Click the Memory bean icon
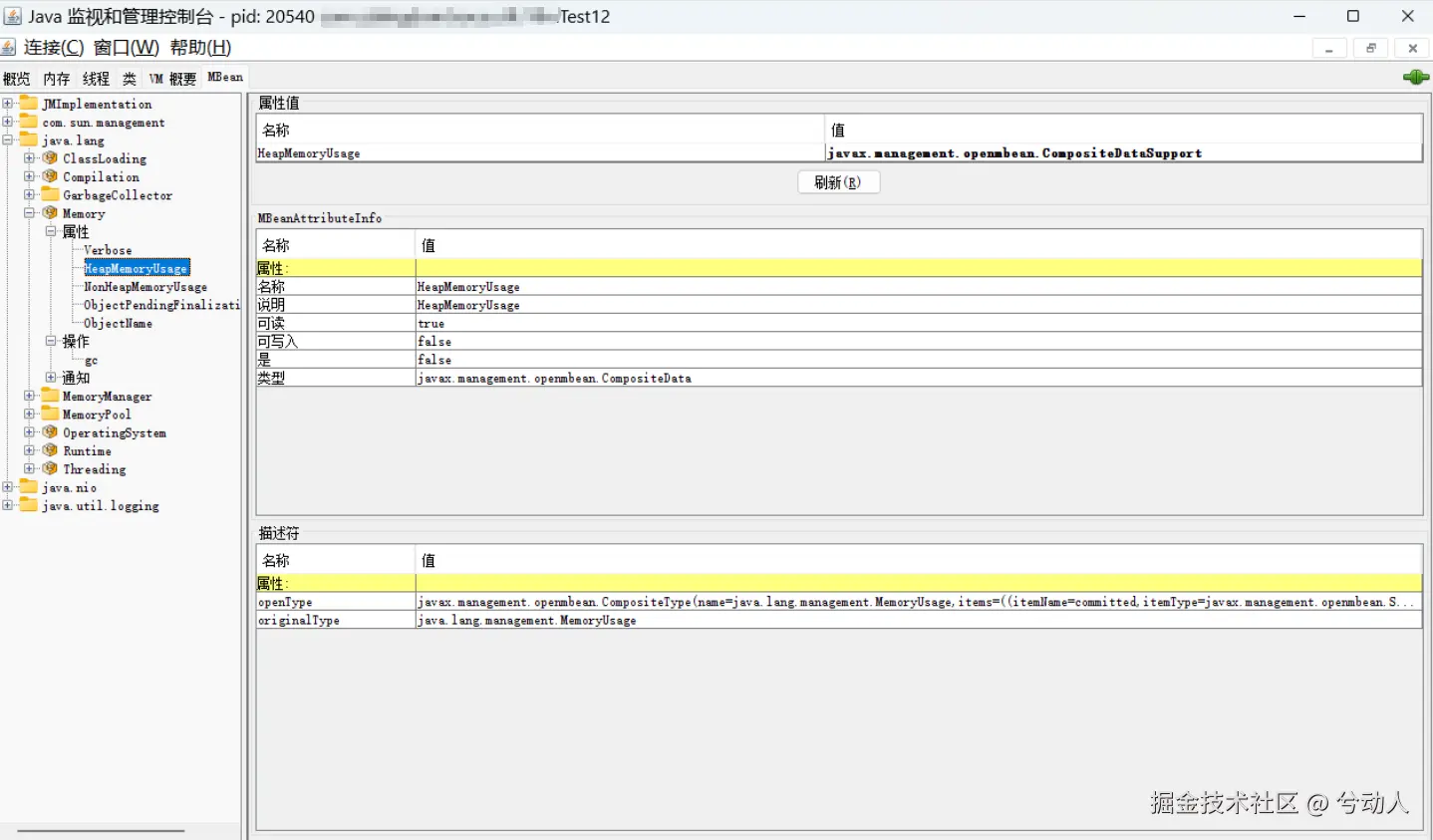The height and width of the screenshot is (840, 1433). (50, 213)
